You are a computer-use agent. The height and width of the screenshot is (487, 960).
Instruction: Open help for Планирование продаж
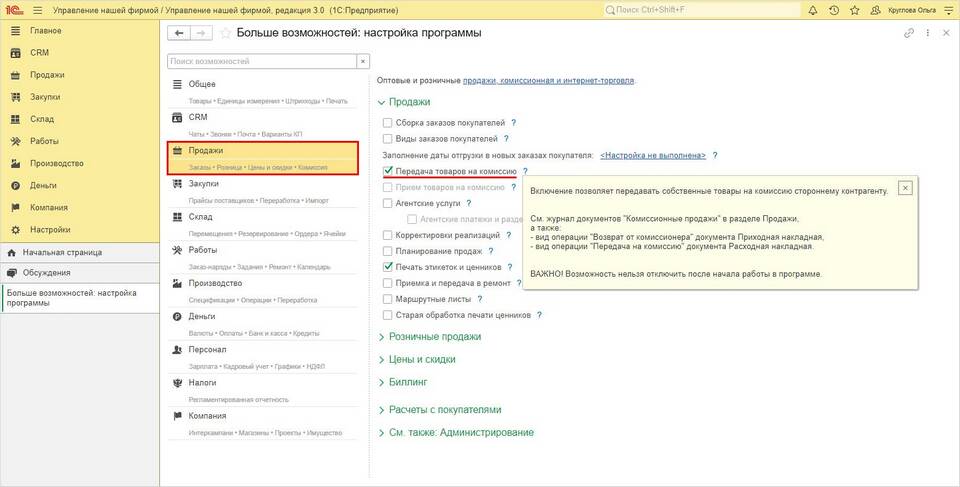(x=491, y=251)
